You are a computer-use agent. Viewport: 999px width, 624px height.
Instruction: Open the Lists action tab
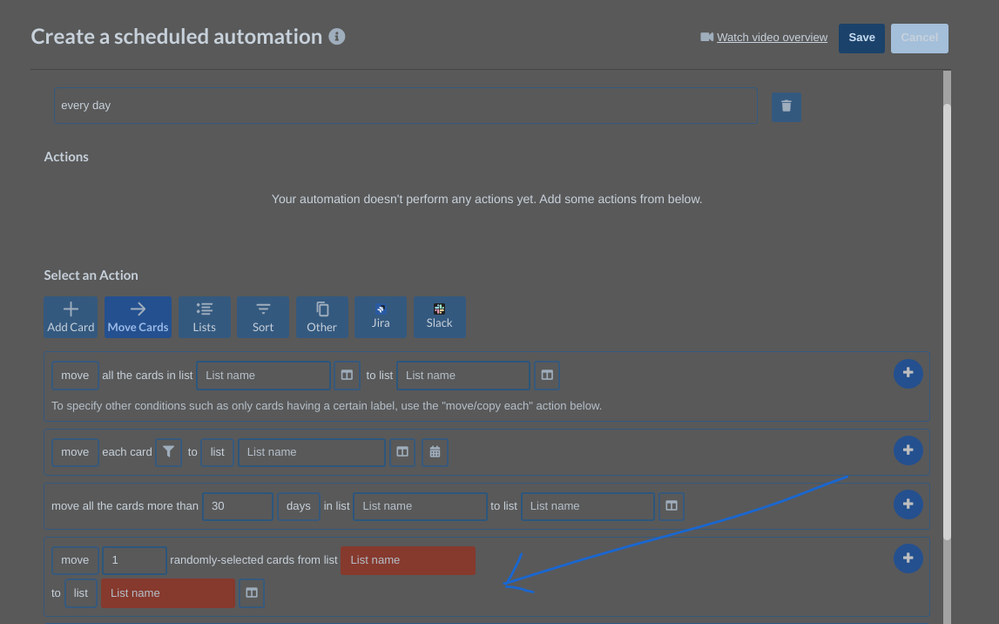point(204,317)
